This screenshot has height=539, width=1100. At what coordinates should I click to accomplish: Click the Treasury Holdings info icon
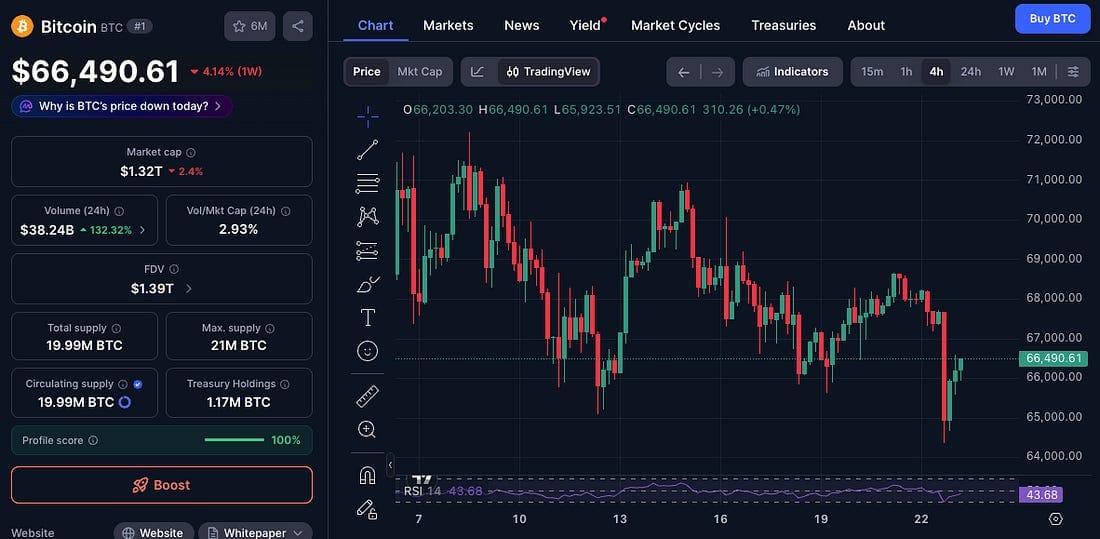pos(284,384)
